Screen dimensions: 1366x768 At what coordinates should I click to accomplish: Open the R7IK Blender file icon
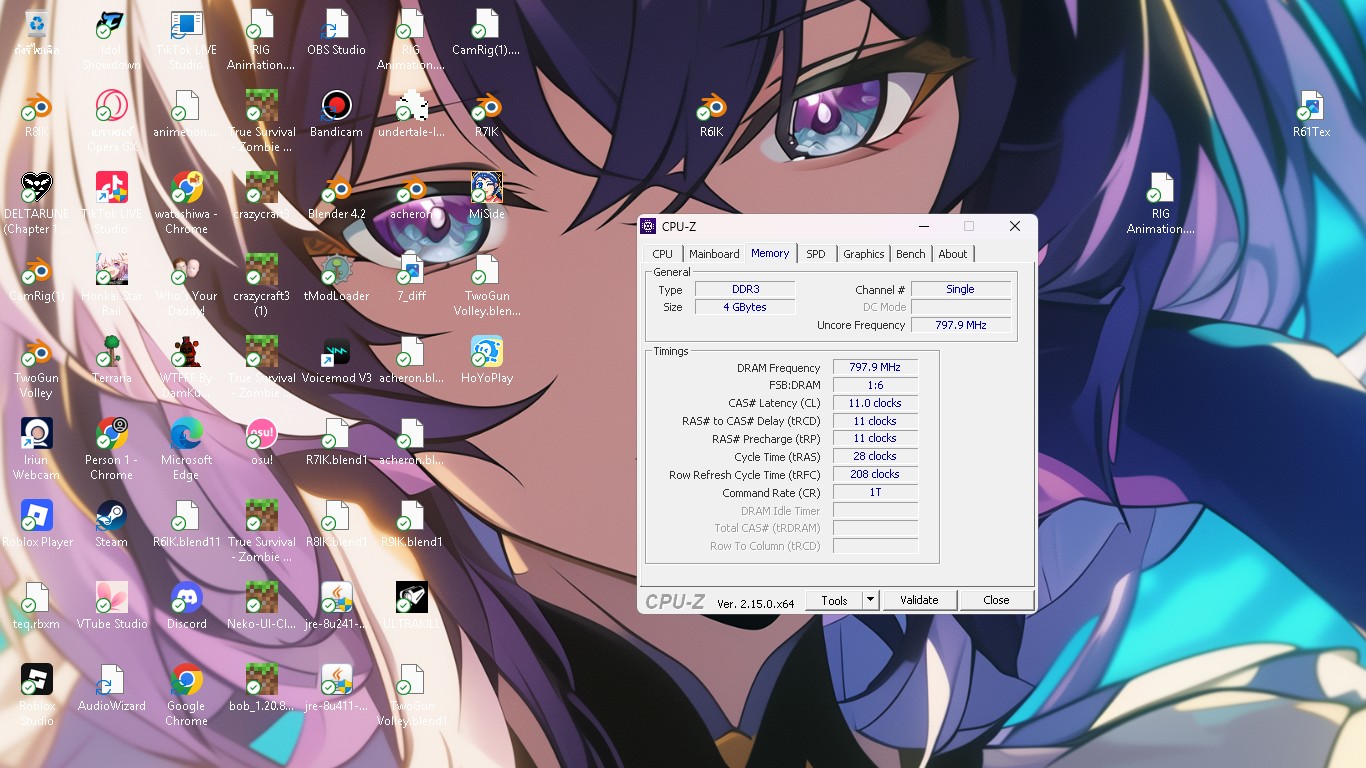(x=486, y=114)
